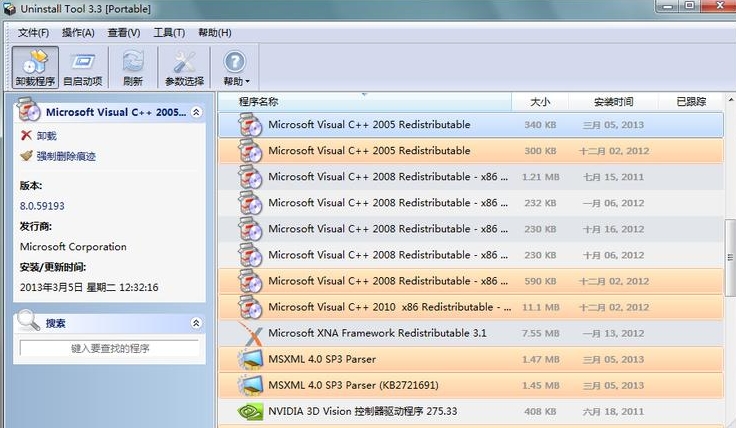
Task: Click program icon in left details panel header
Action: [x=29, y=110]
